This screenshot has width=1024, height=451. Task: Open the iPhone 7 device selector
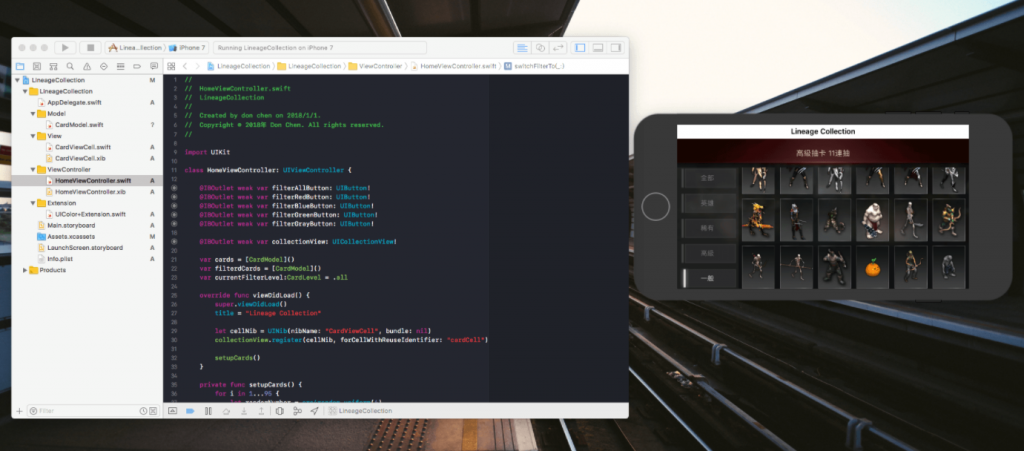point(188,48)
